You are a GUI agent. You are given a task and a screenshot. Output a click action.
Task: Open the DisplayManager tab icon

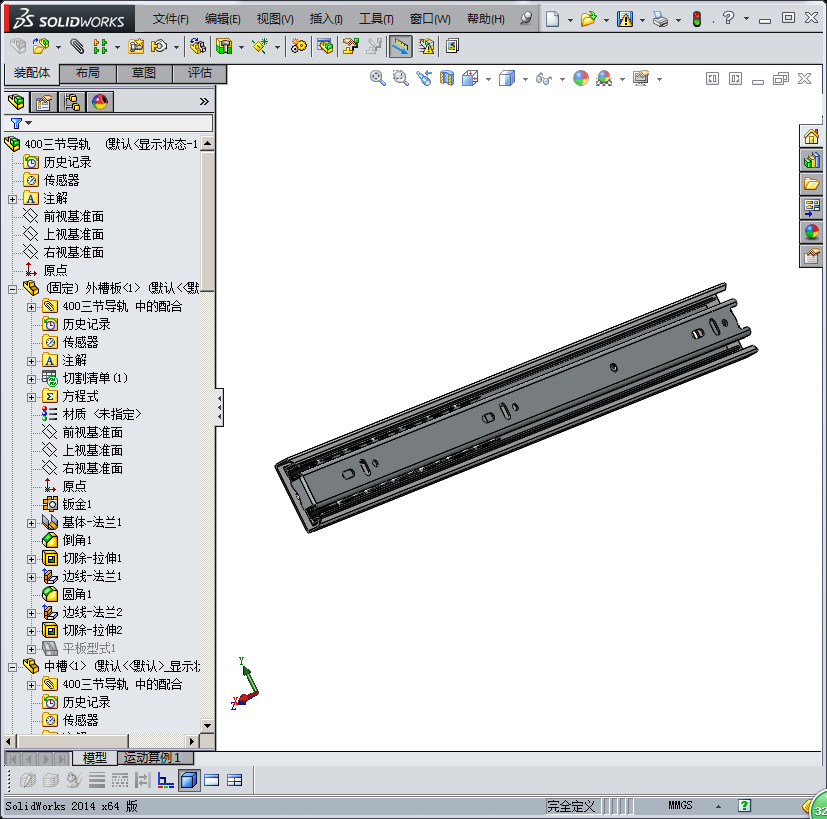pyautogui.click(x=100, y=101)
